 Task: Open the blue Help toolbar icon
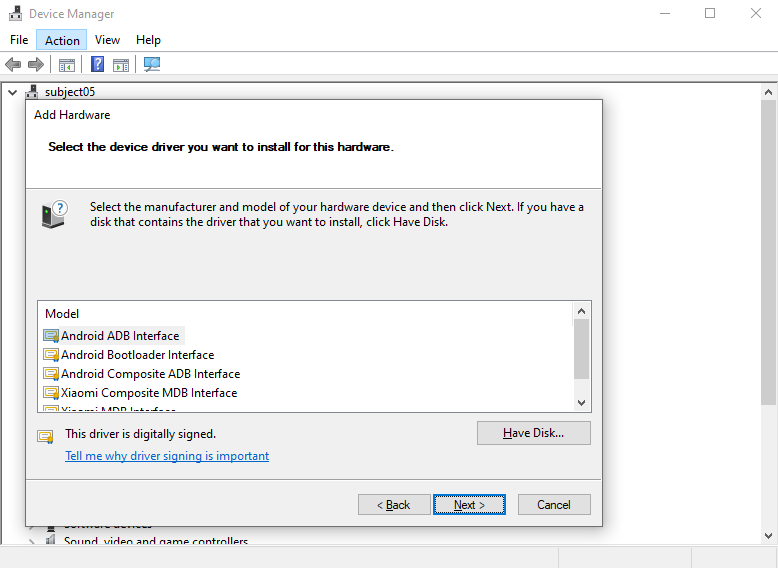(x=98, y=65)
